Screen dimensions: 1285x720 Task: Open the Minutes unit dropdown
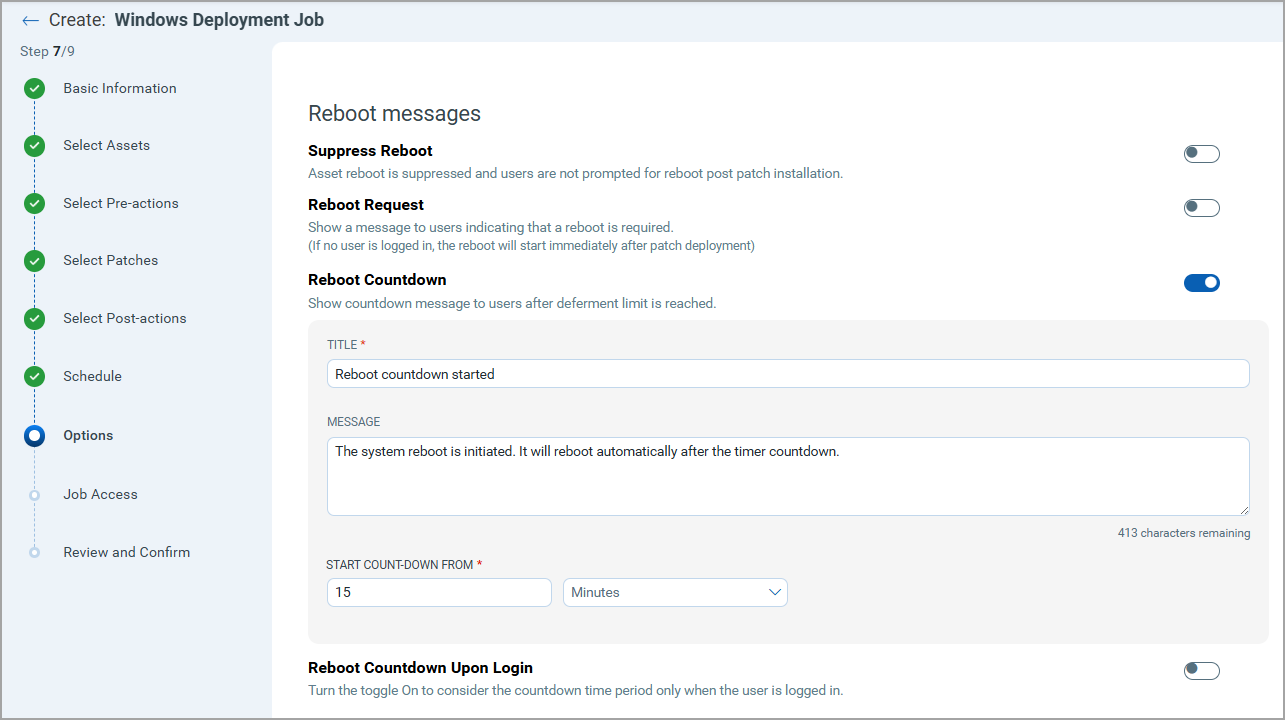point(675,593)
